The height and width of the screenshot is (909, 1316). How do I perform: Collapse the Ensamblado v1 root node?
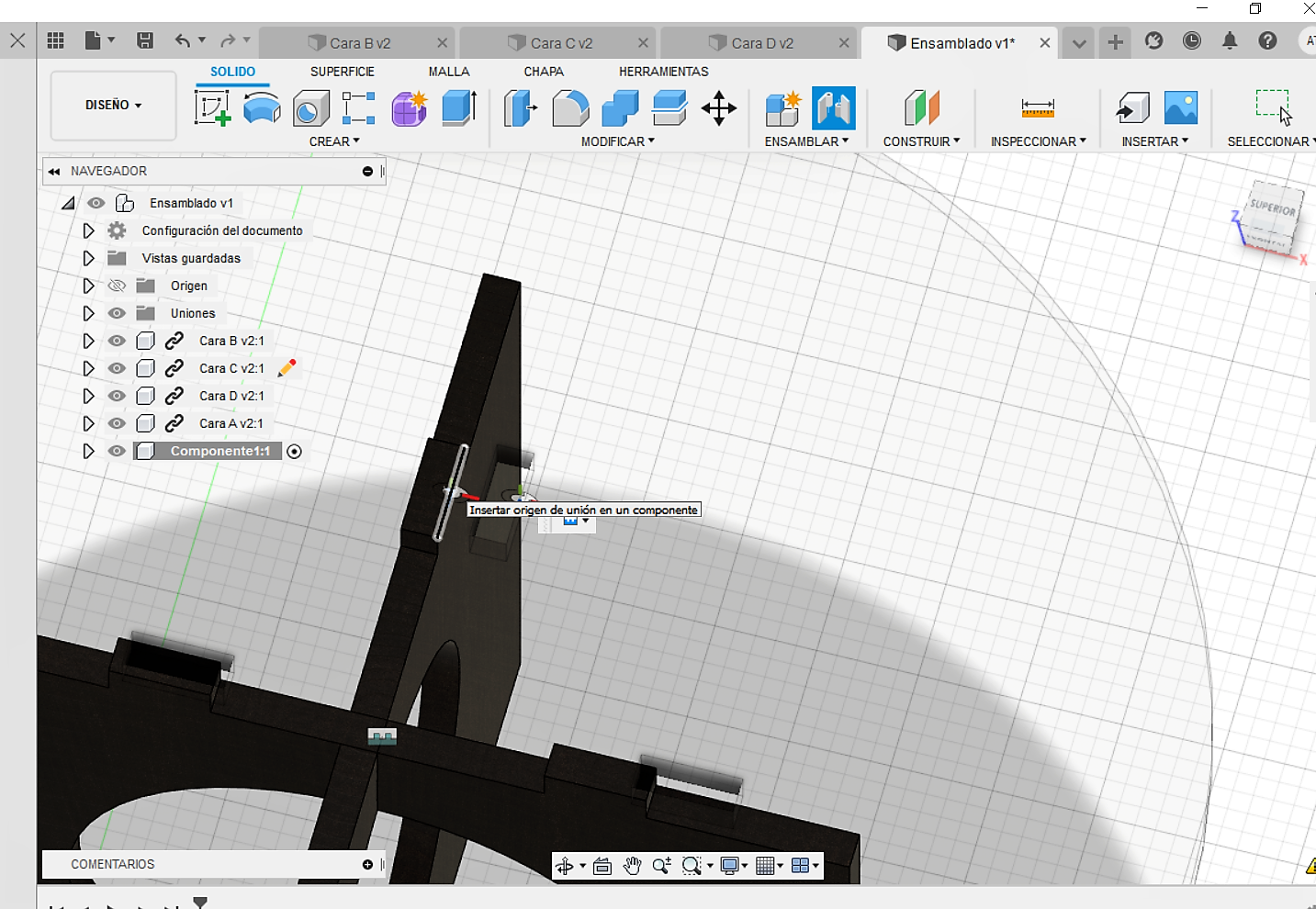[x=69, y=203]
